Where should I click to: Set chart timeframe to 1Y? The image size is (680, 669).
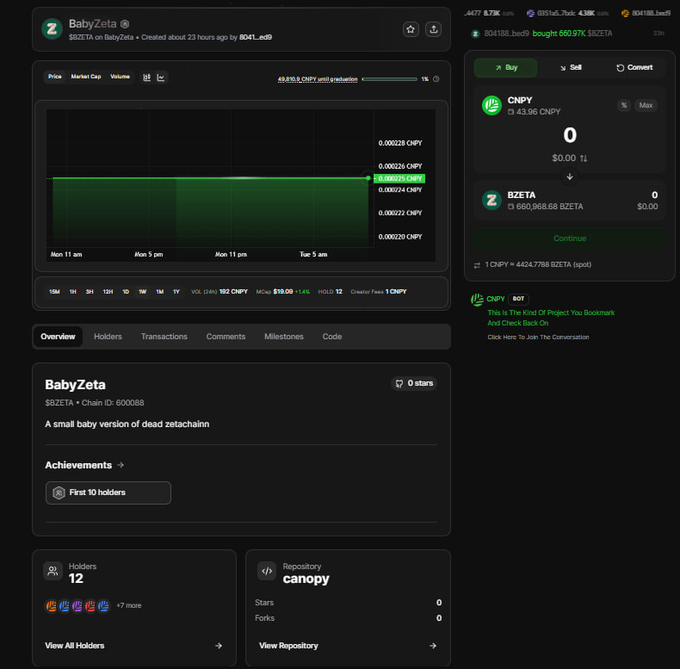coord(176,292)
